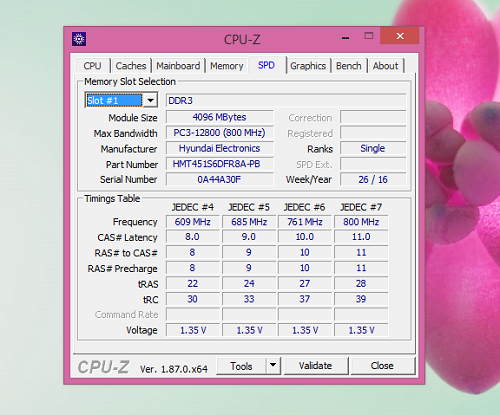500x415 pixels.
Task: Click the Single ranks value
Action: [373, 148]
